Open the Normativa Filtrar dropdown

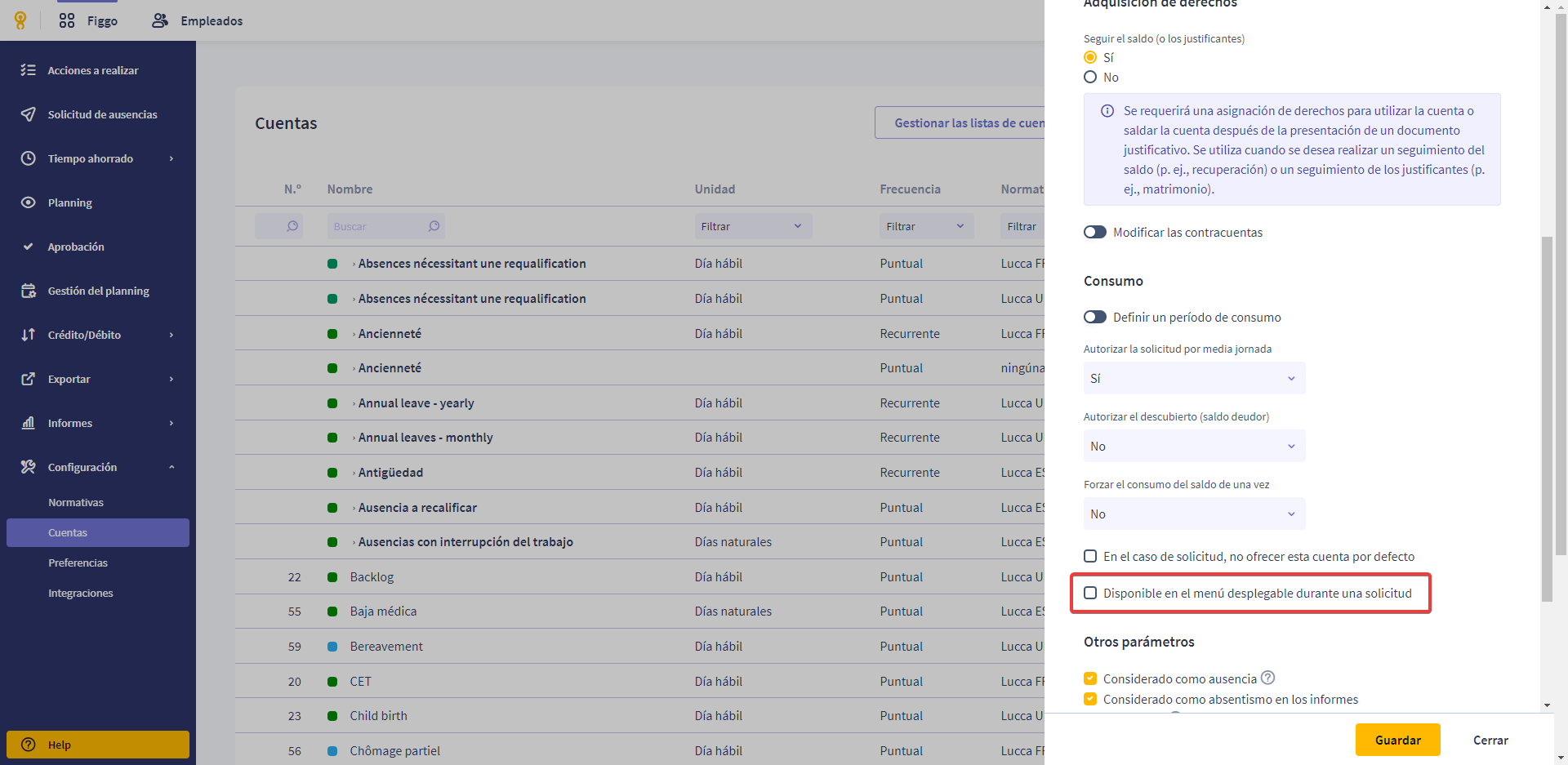1022,226
